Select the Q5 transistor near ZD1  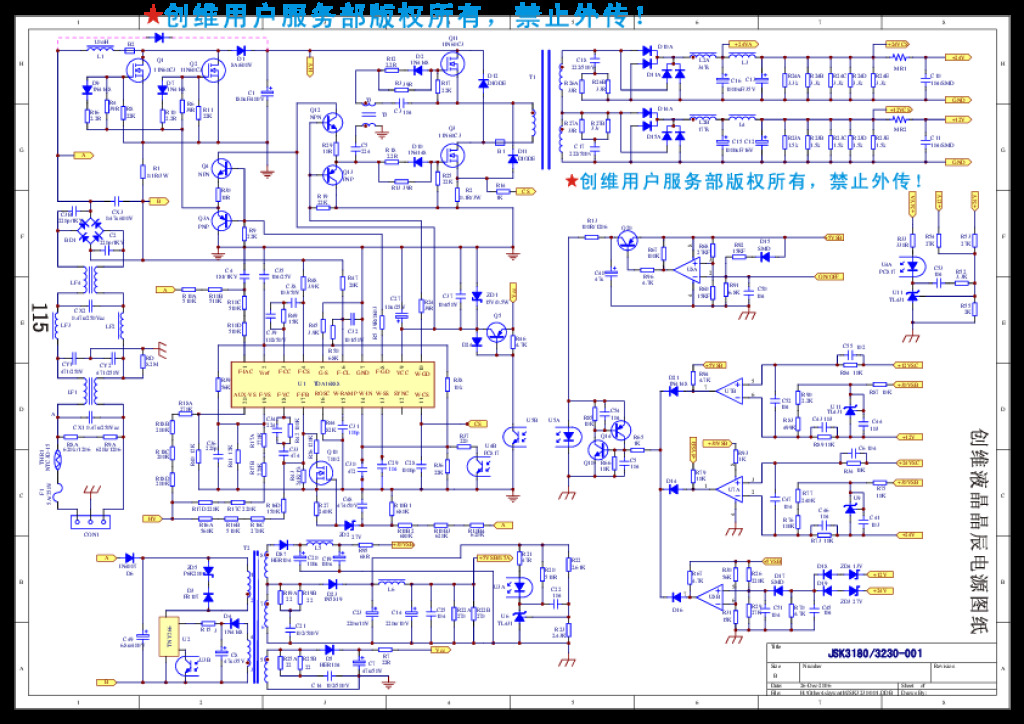click(x=498, y=332)
